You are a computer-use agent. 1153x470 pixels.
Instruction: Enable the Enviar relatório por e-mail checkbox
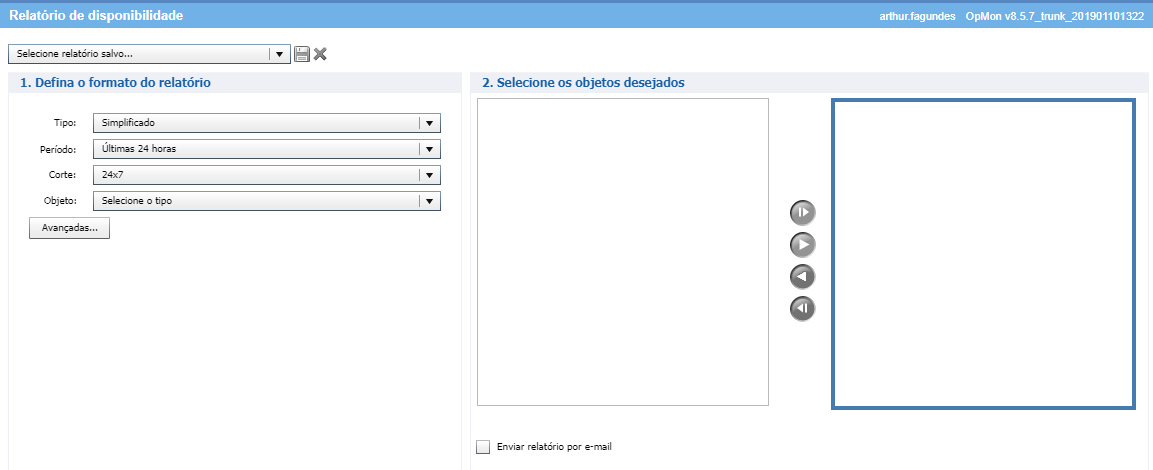pyautogui.click(x=484, y=447)
